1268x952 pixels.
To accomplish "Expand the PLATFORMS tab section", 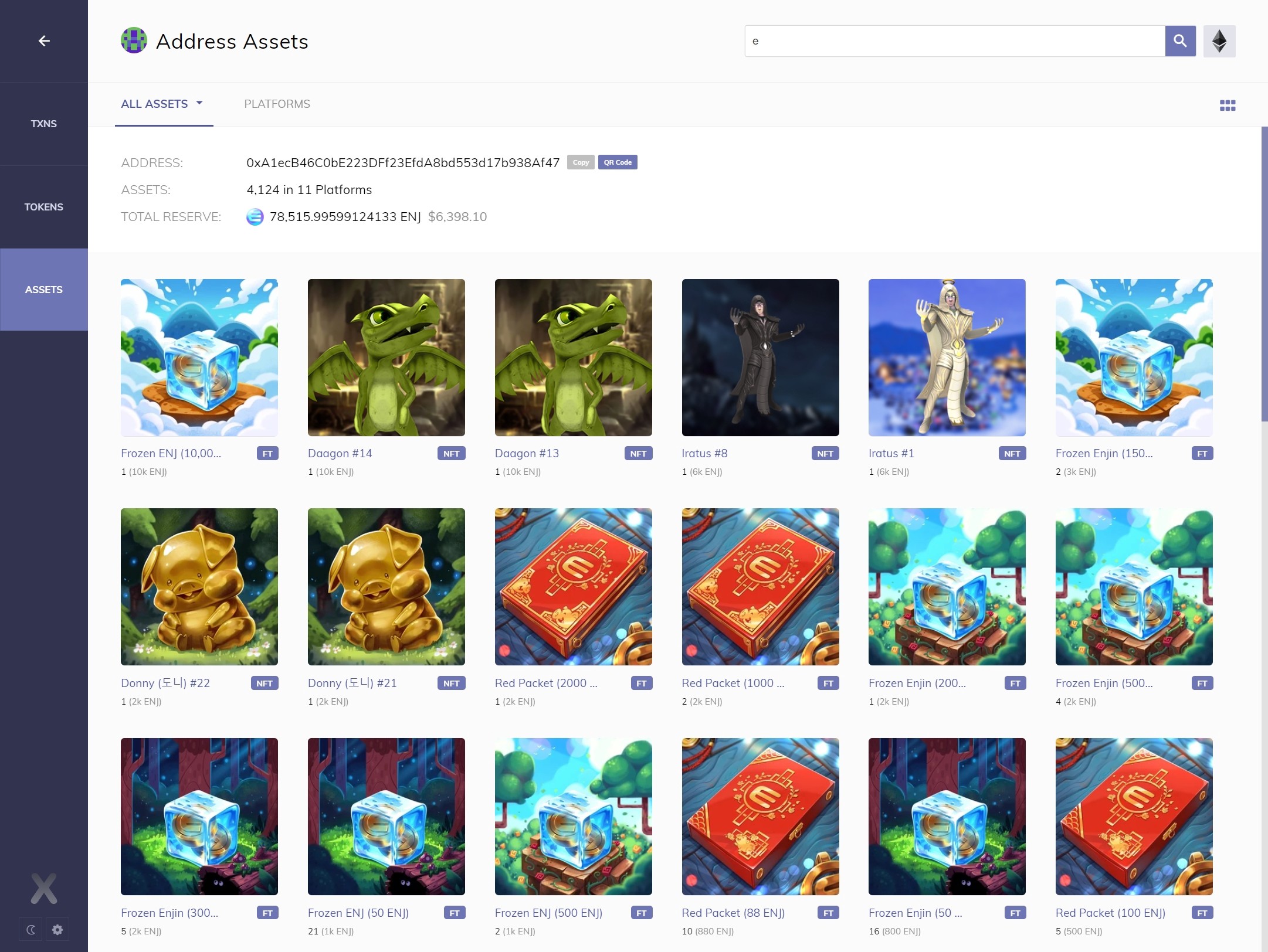I will point(277,103).
